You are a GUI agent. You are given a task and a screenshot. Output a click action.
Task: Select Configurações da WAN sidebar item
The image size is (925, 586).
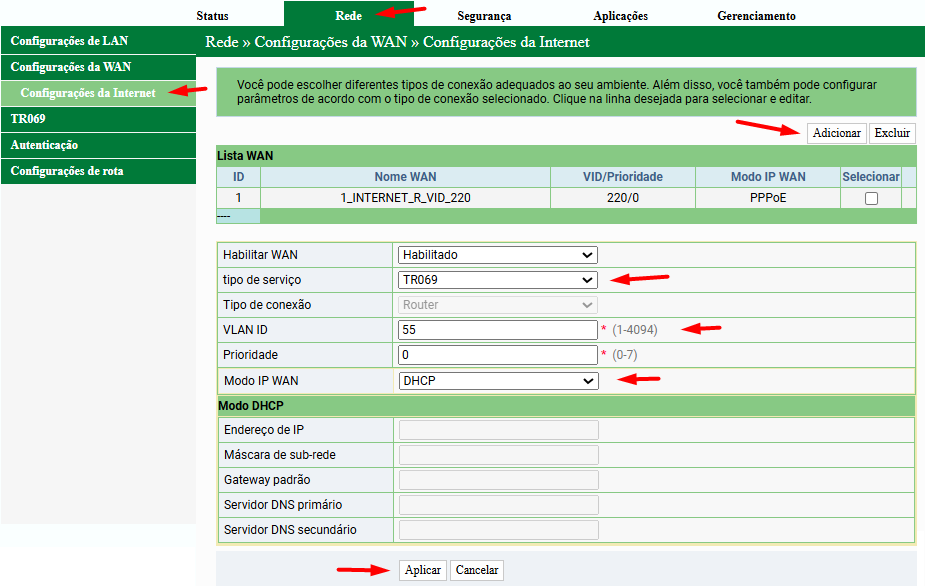(99, 67)
